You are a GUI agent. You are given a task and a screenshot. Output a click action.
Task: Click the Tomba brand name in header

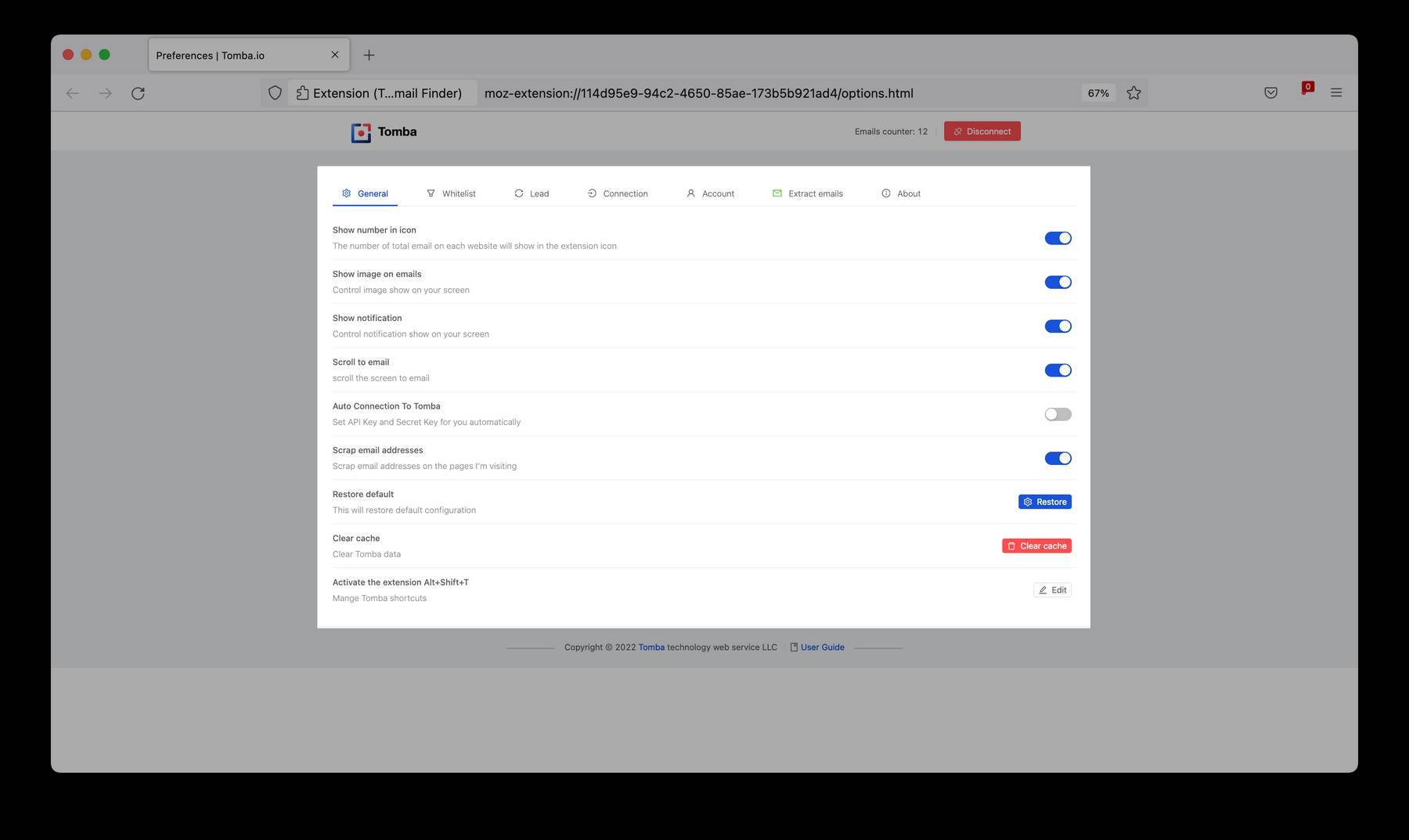(x=397, y=132)
